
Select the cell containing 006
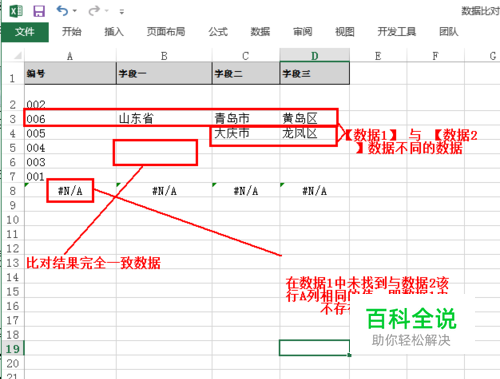[x=70, y=119]
